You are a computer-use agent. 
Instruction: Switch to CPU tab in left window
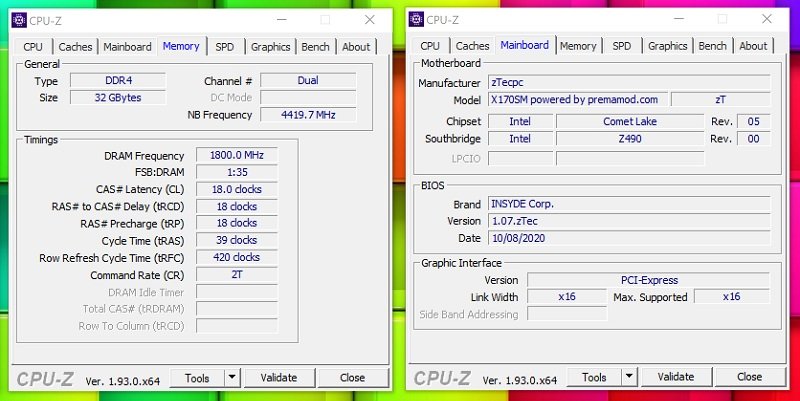tap(33, 46)
